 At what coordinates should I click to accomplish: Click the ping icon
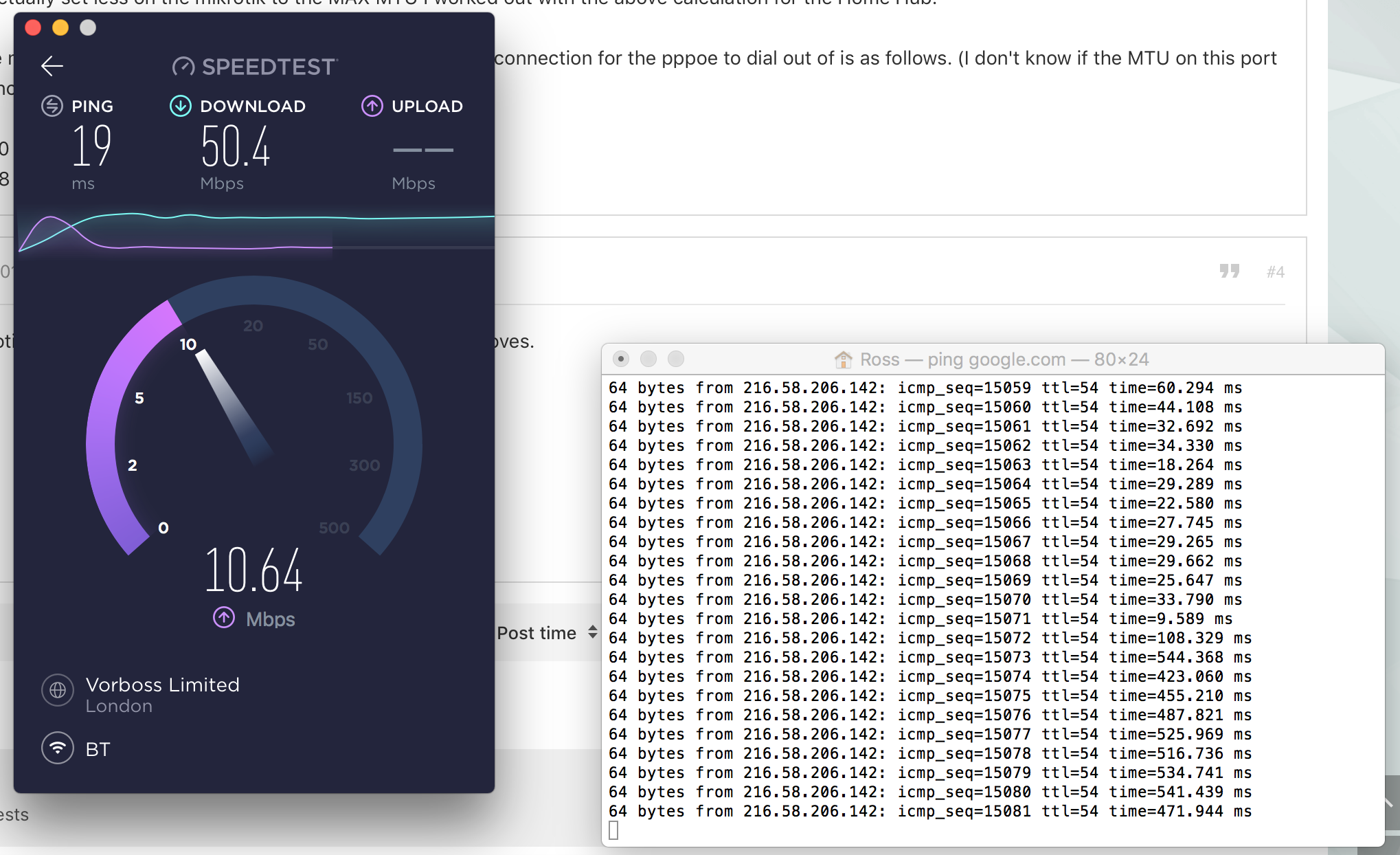click(x=52, y=106)
